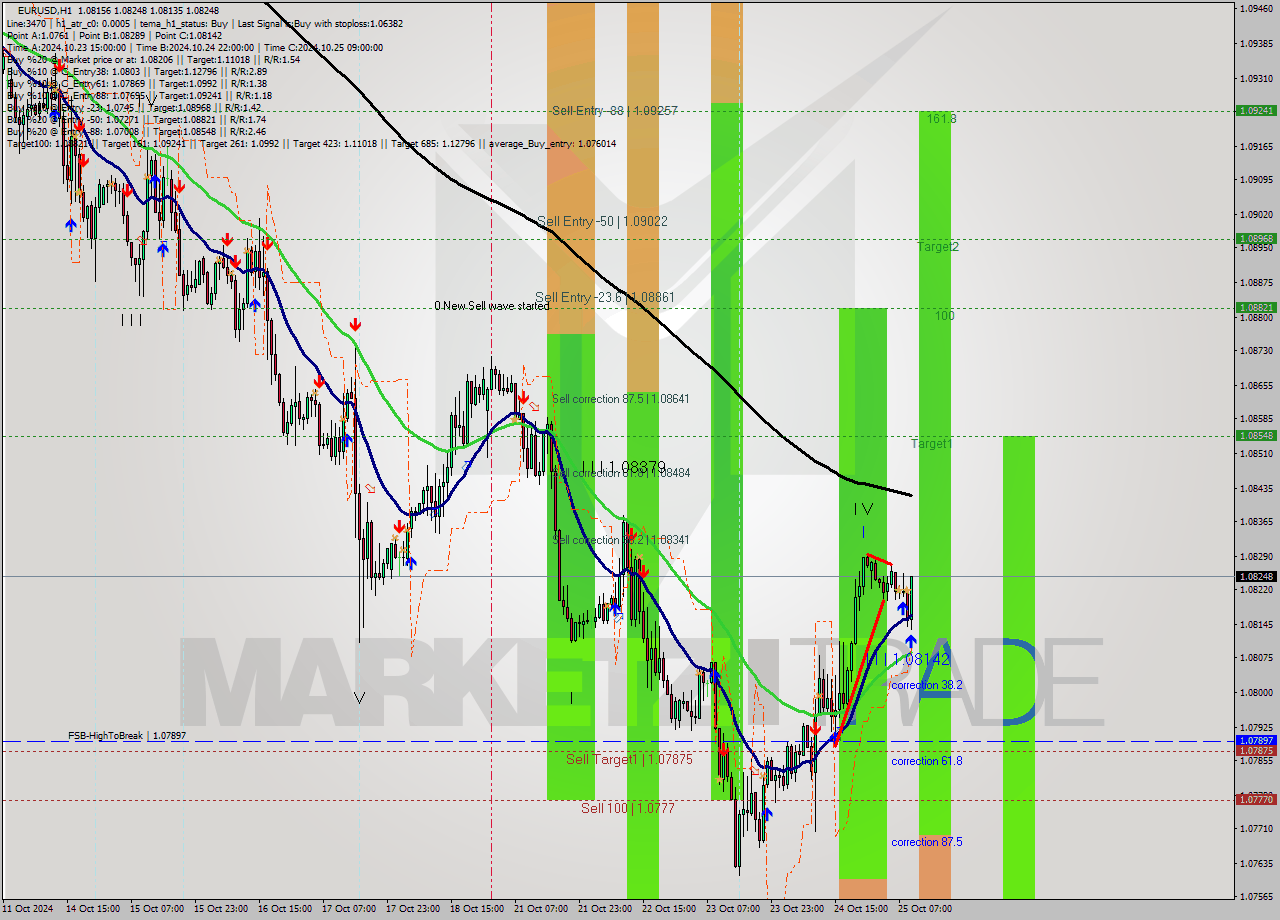This screenshot has width=1280, height=920.
Task: Click the 'average_Buy_entry: 1.076014' text
Action: pyautogui.click(x=553, y=144)
